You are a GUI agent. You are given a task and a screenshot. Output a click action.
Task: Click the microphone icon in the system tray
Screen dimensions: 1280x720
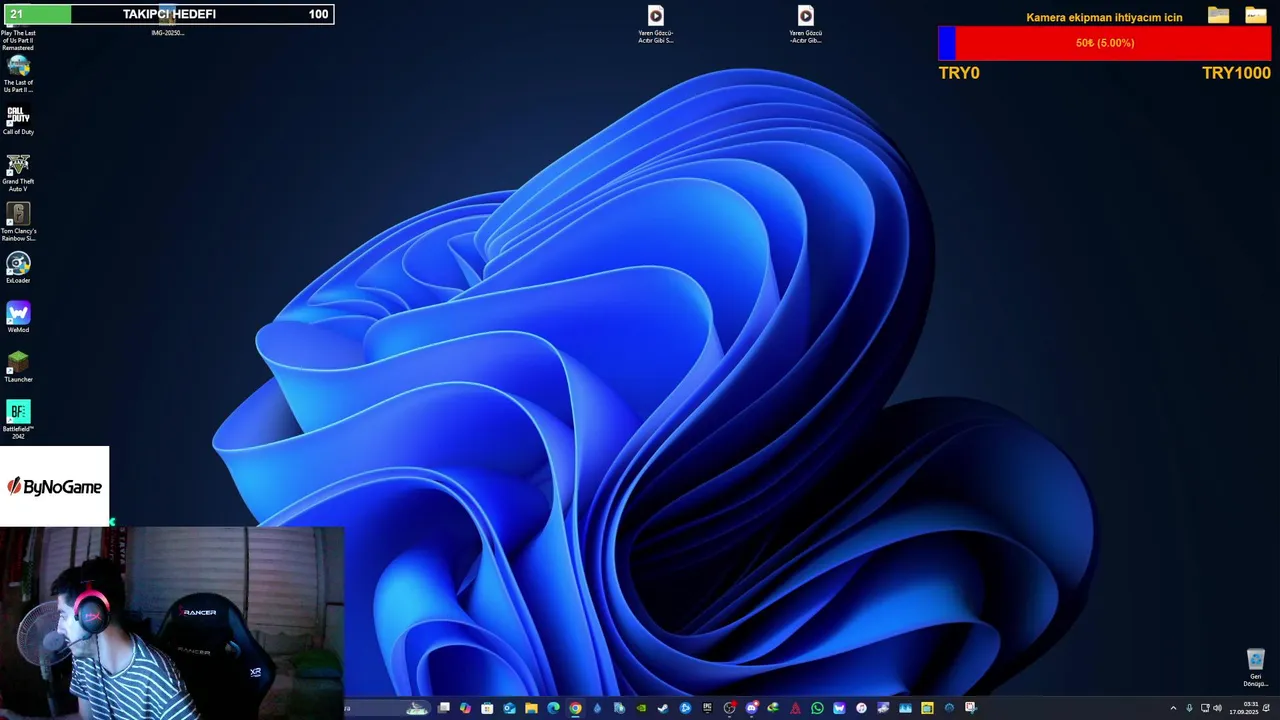coord(1189,708)
